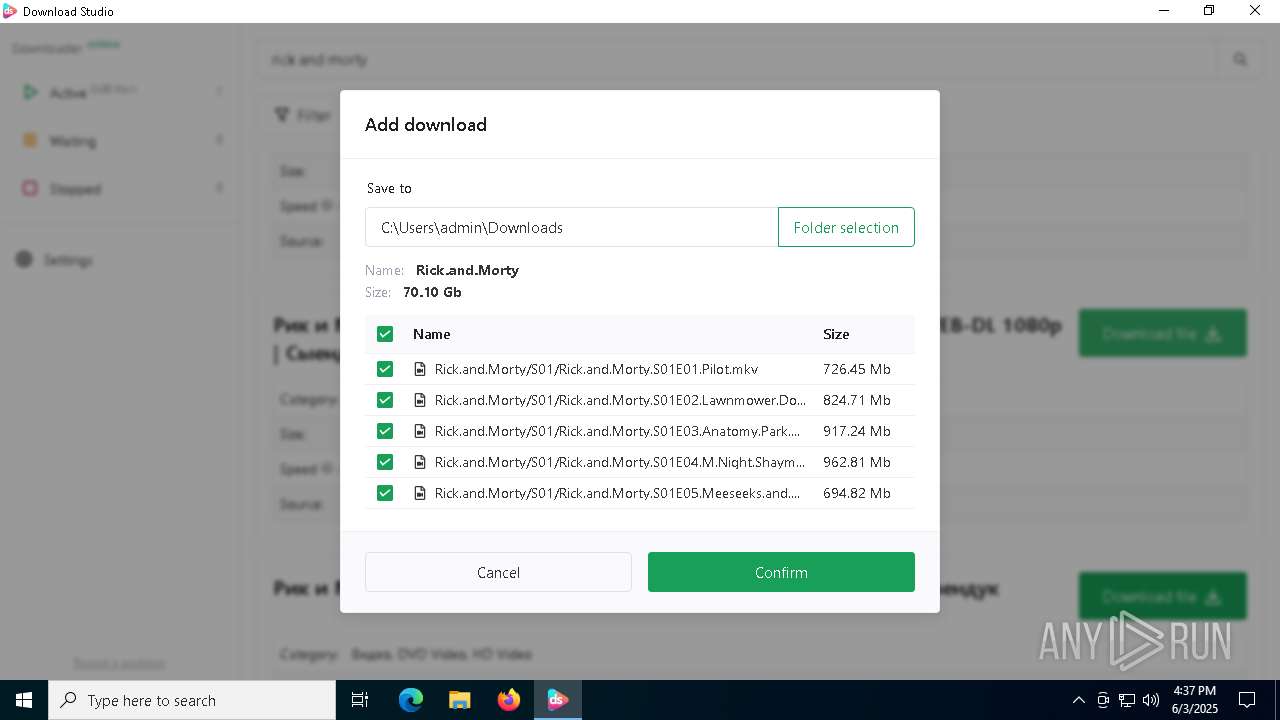Click the file icon of S01E04.M.Night.Shaym row

[x=420, y=462]
